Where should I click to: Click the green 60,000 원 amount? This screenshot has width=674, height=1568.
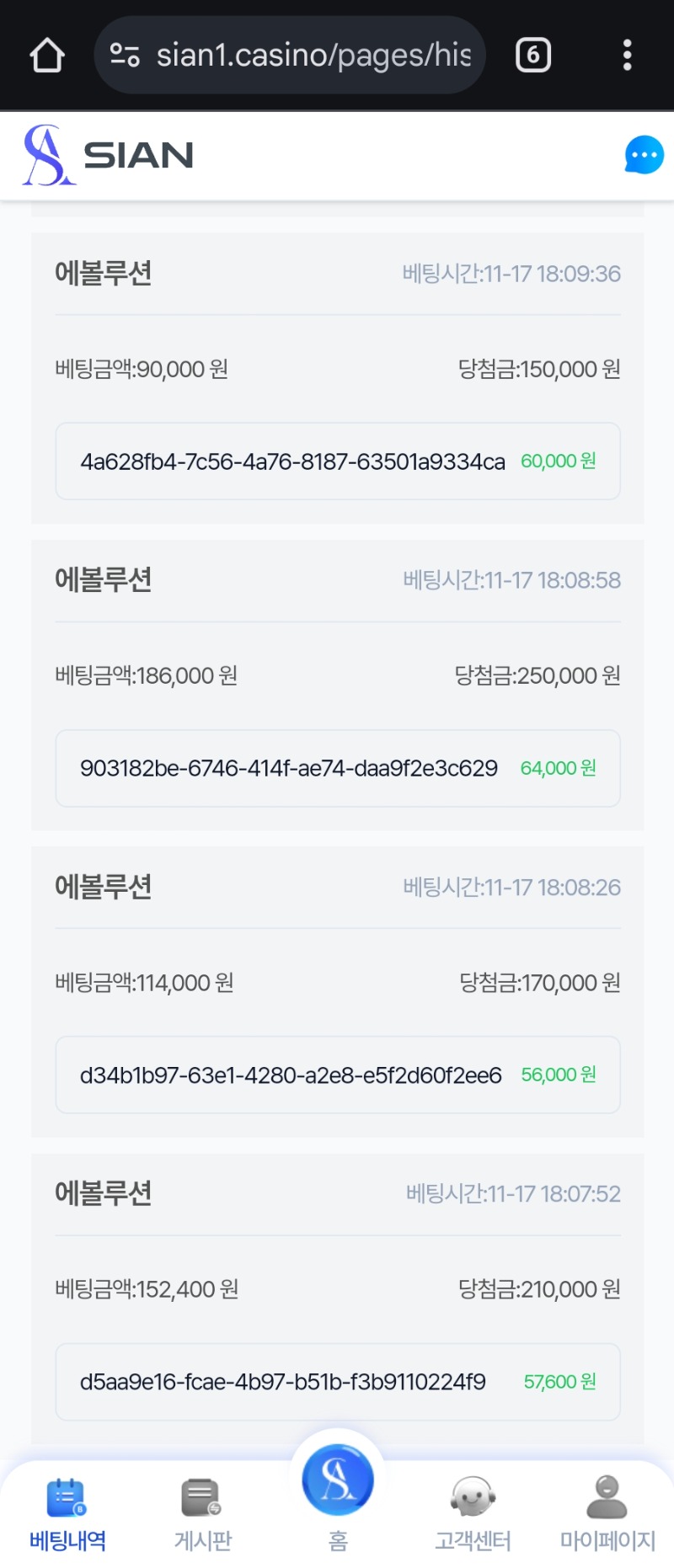559,461
